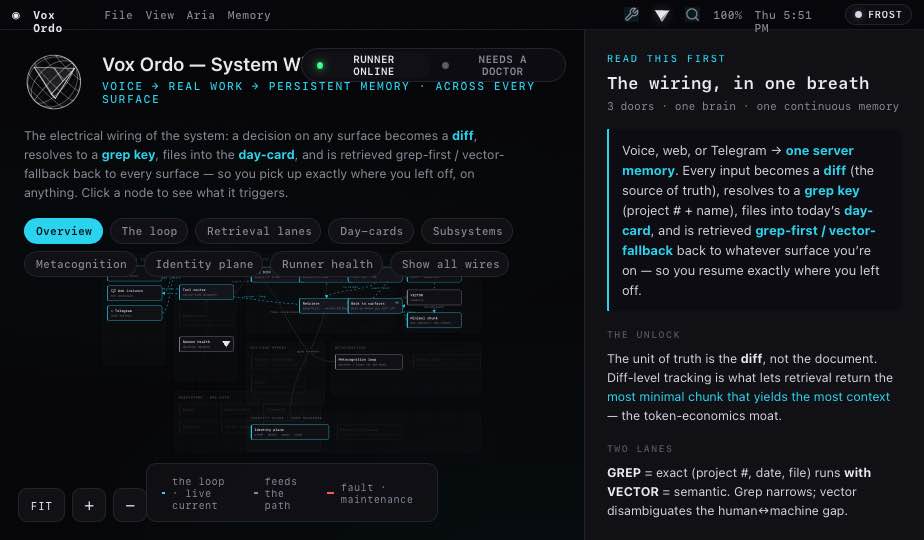The width and height of the screenshot is (924, 540).
Task: Select the Identity plane node in diagram
Action: tap(289, 432)
